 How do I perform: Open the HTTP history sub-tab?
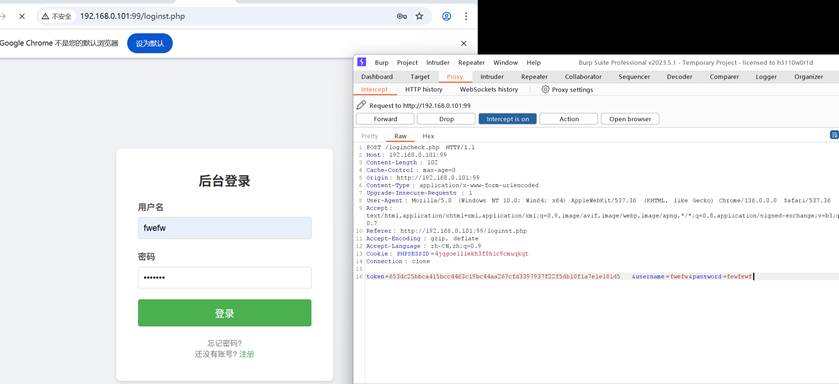pyautogui.click(x=424, y=89)
